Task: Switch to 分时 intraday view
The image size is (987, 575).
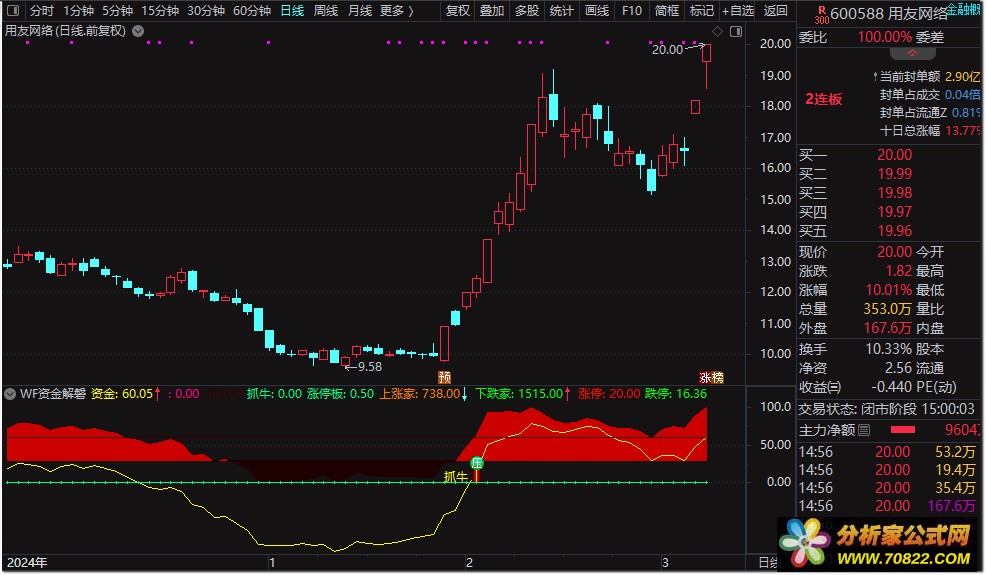Action: click(42, 11)
